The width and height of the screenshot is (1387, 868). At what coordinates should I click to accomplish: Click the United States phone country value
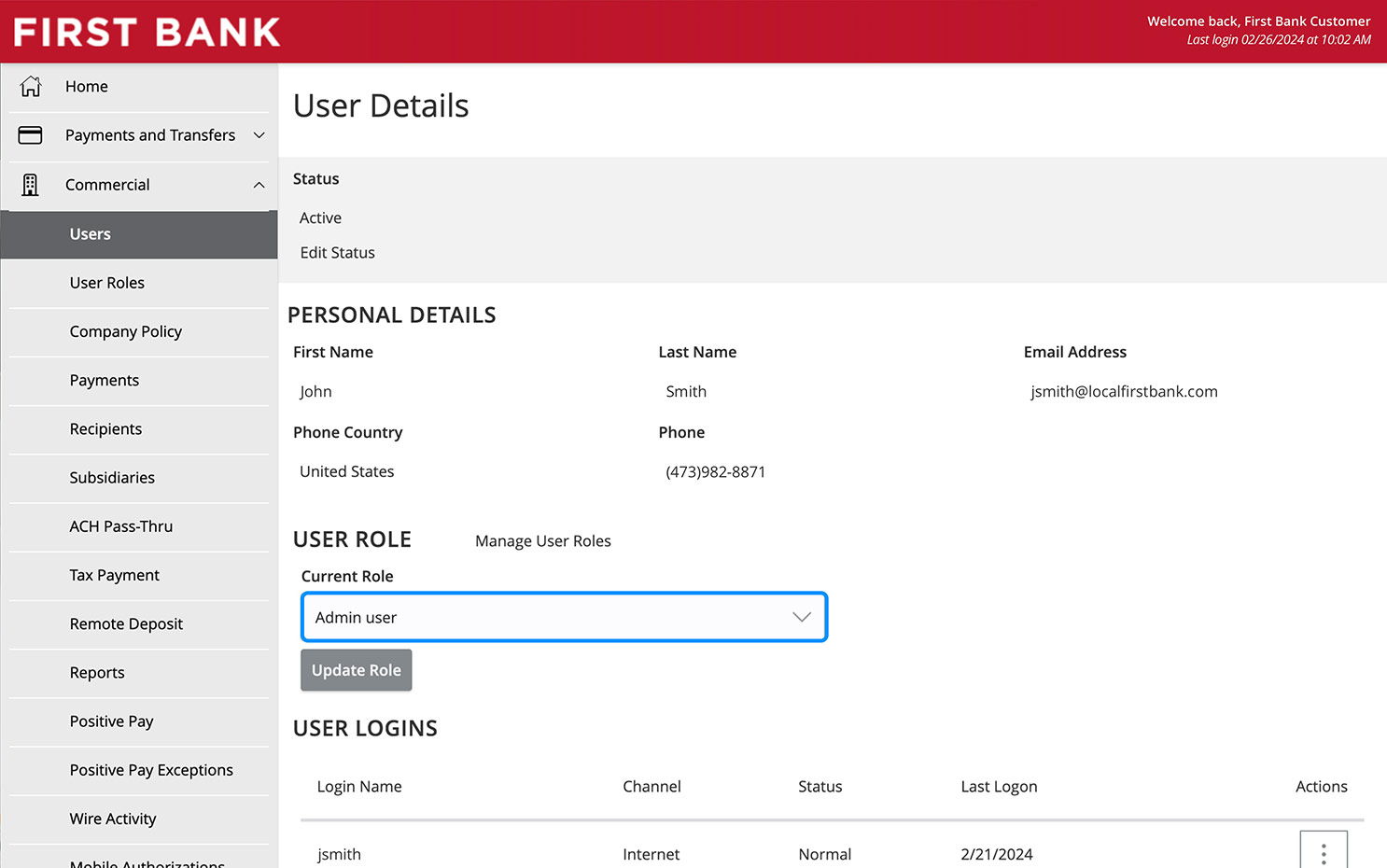click(346, 472)
